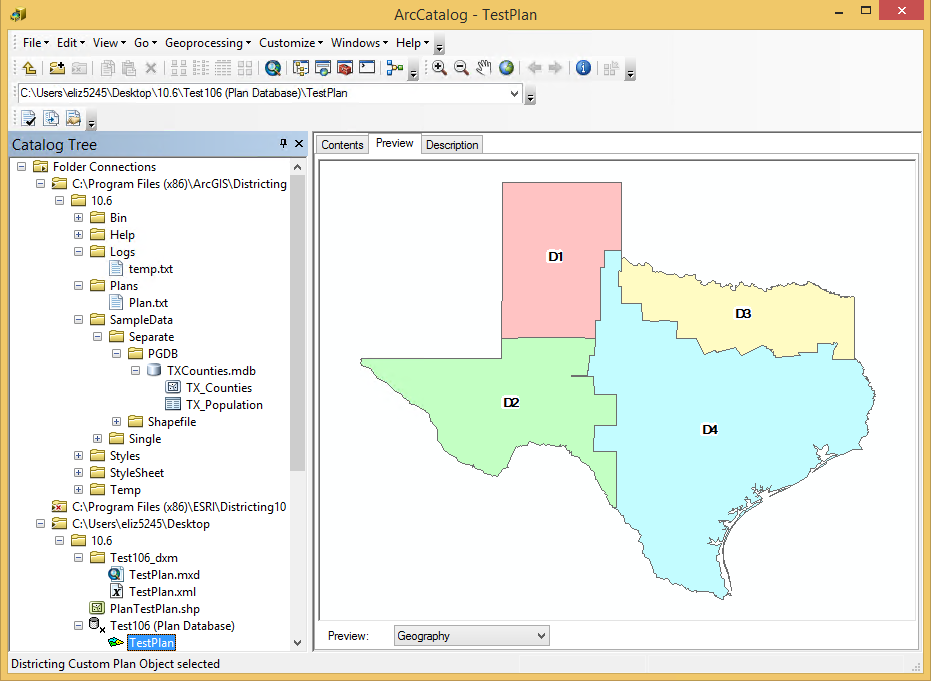
Task: Open the Edit menu
Action: [x=71, y=43]
